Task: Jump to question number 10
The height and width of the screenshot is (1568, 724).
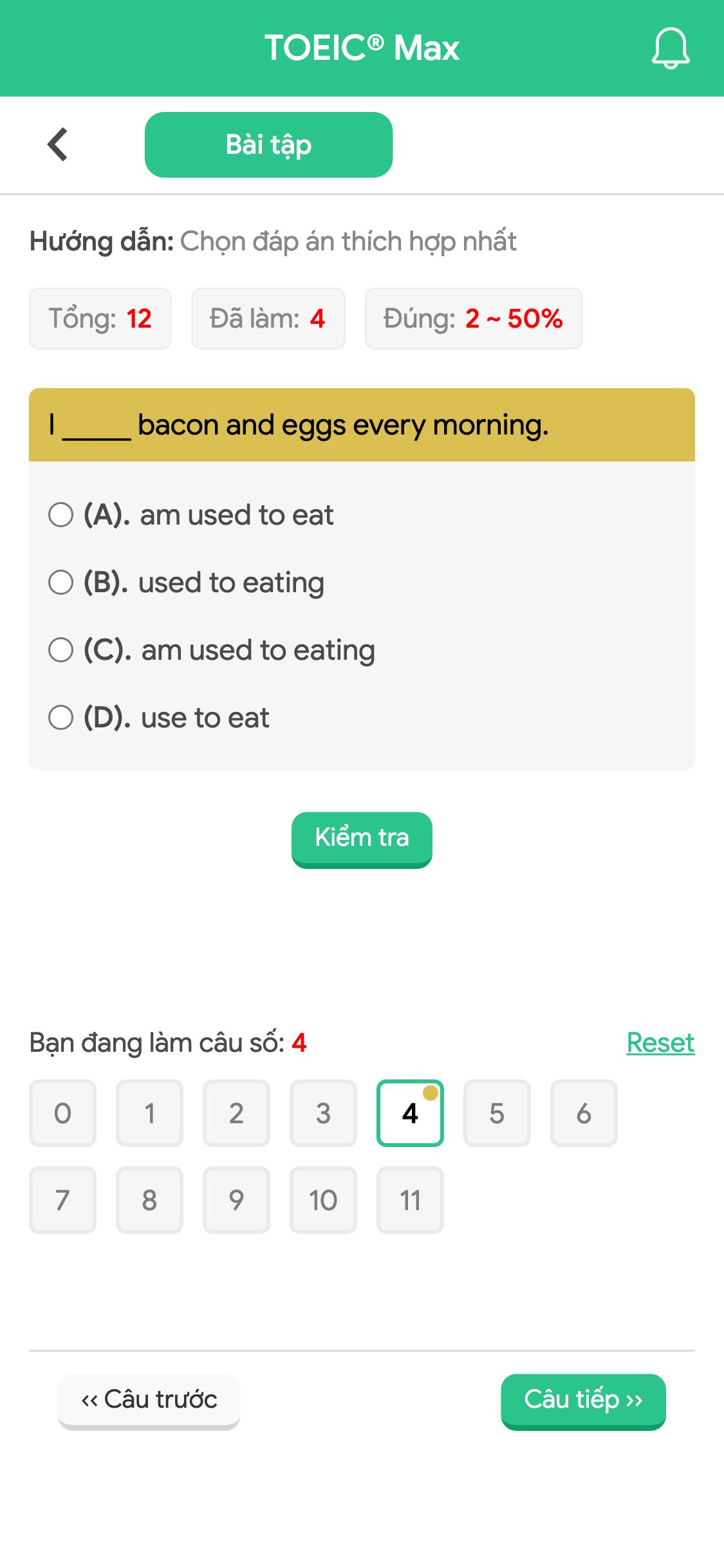Action: click(323, 1200)
